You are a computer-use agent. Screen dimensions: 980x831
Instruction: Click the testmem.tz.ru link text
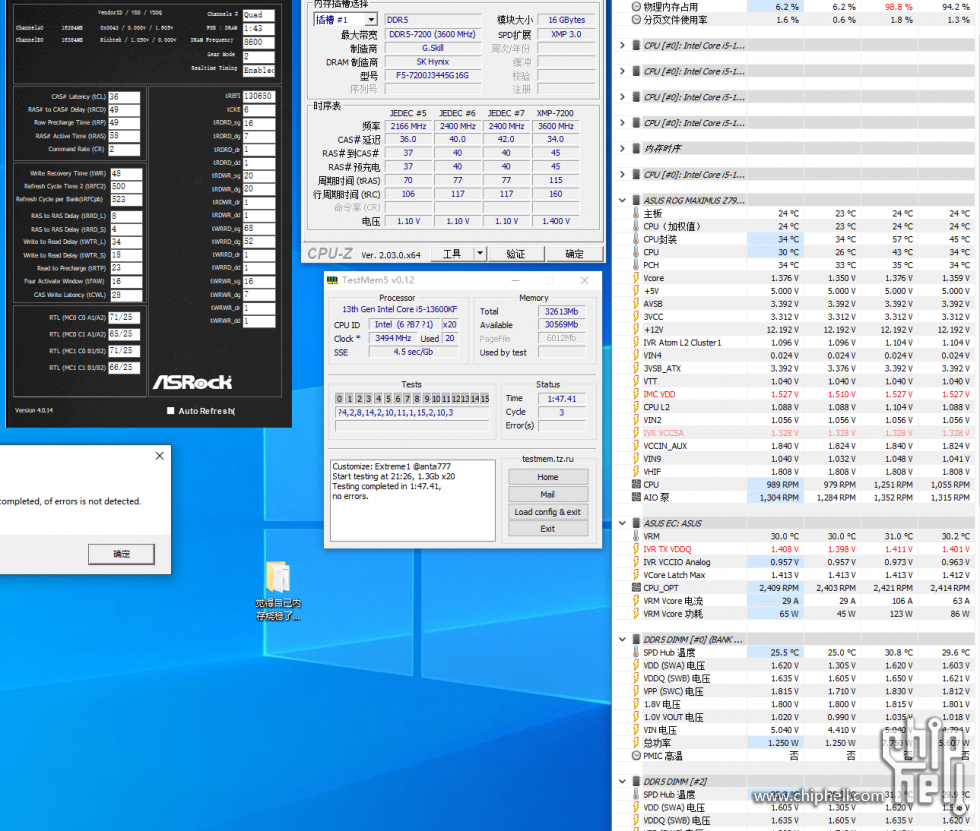[x=548, y=459]
